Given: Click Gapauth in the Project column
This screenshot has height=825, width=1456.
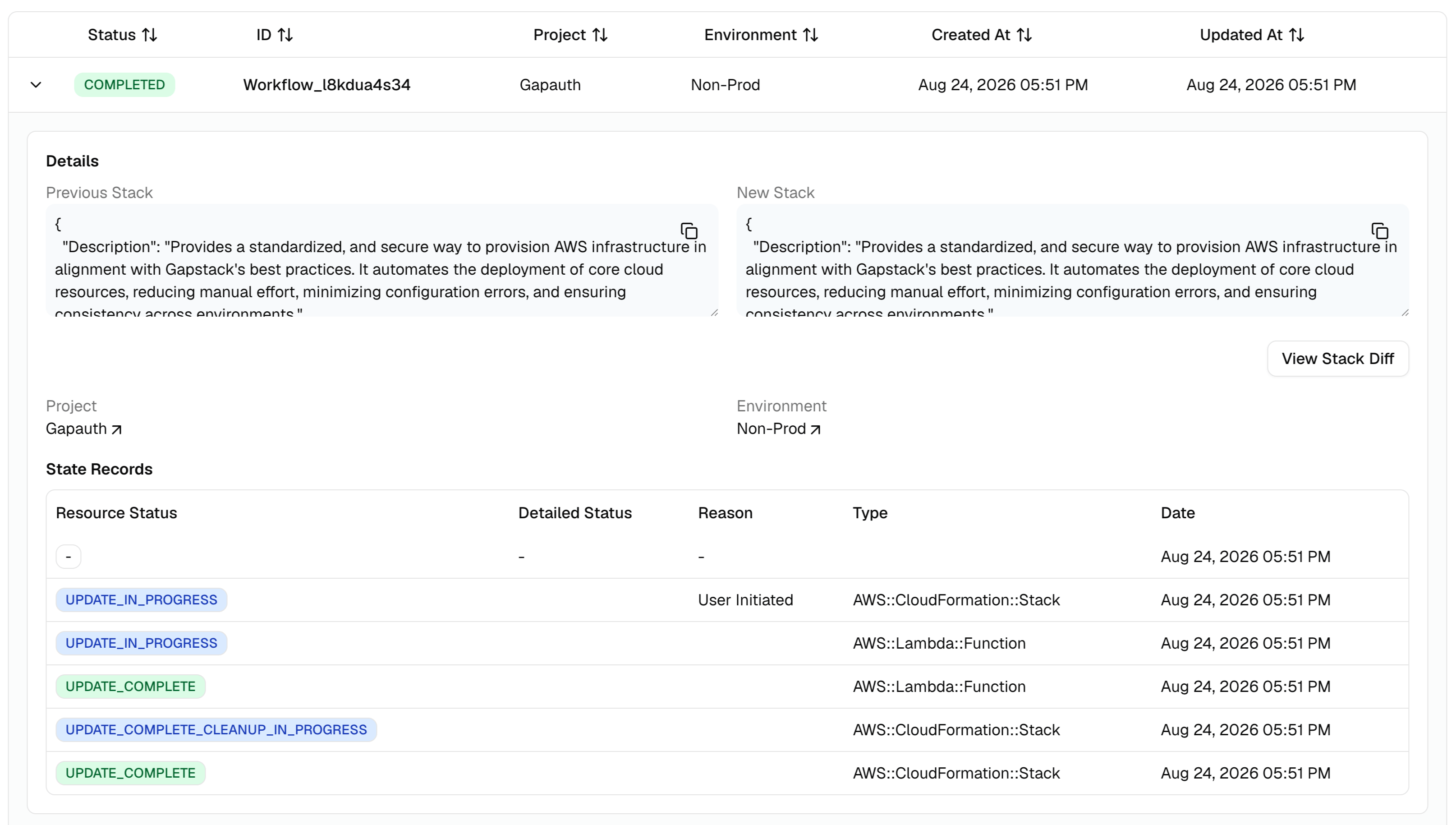Looking at the screenshot, I should tap(550, 85).
